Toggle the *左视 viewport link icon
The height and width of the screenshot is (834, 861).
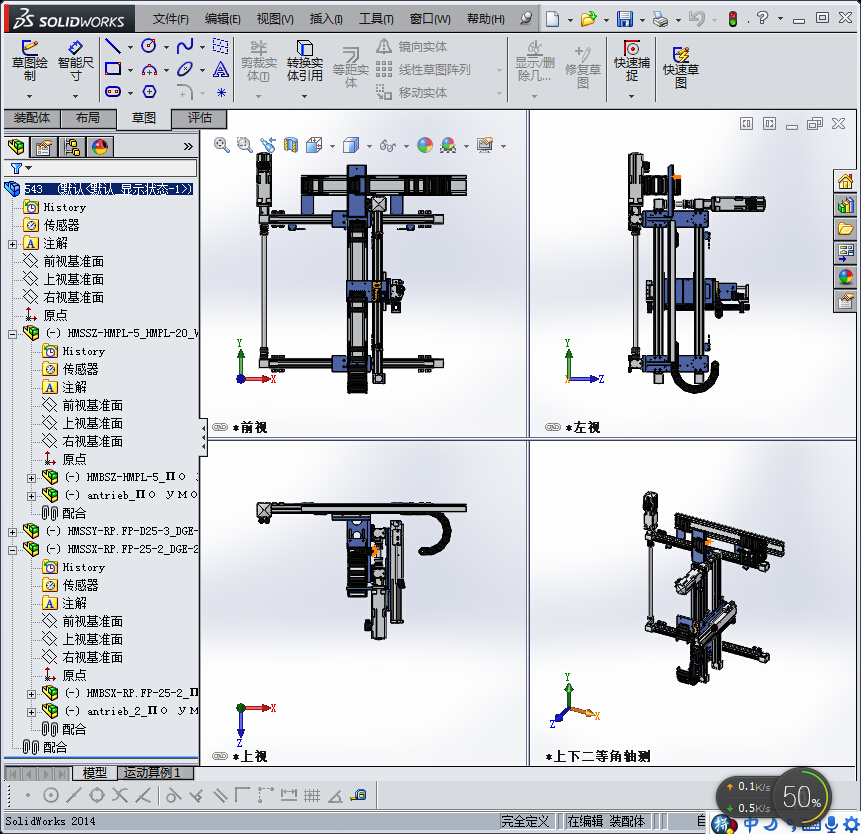pos(553,427)
